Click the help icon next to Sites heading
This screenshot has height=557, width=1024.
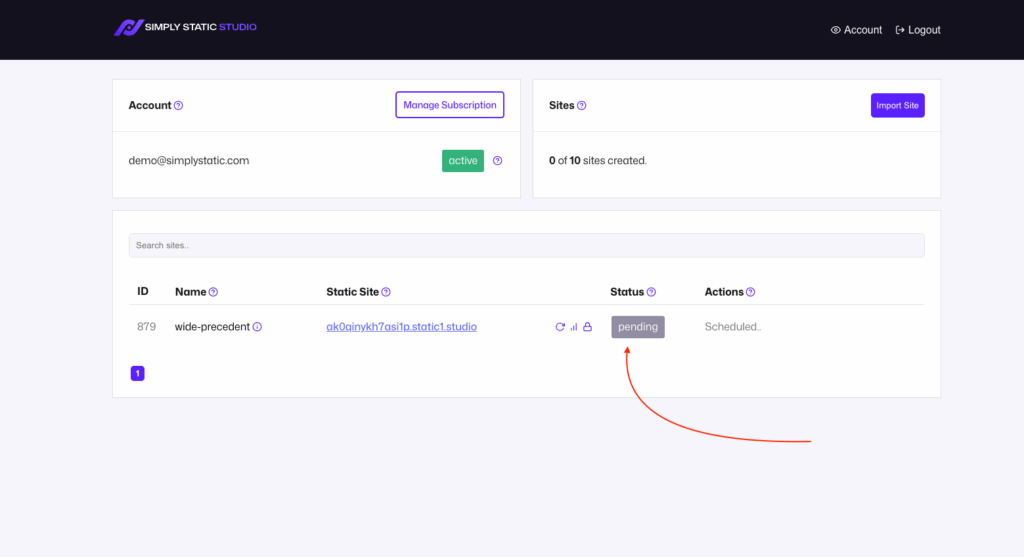coord(582,105)
